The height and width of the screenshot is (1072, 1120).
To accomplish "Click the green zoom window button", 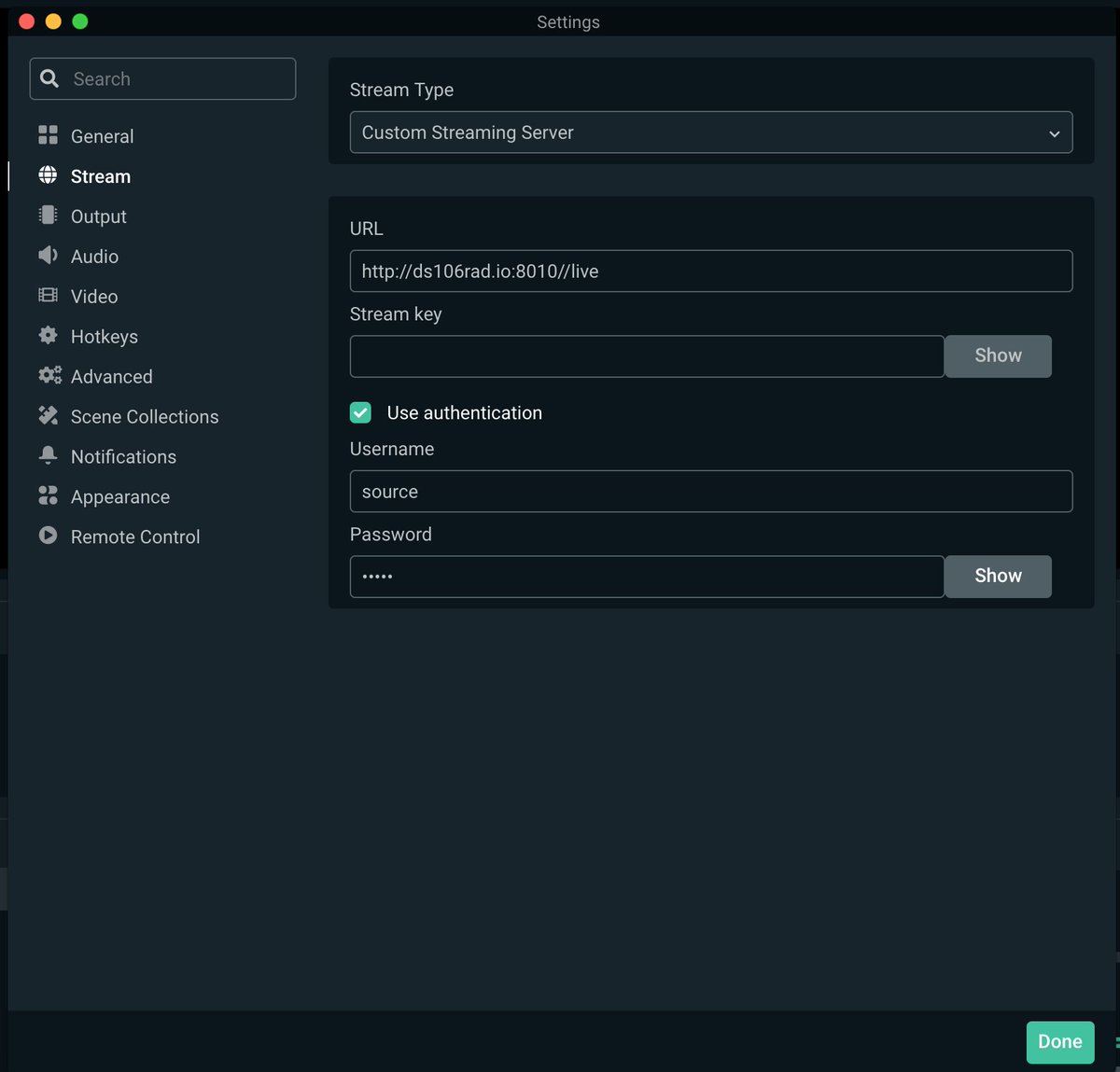I will coord(80,21).
